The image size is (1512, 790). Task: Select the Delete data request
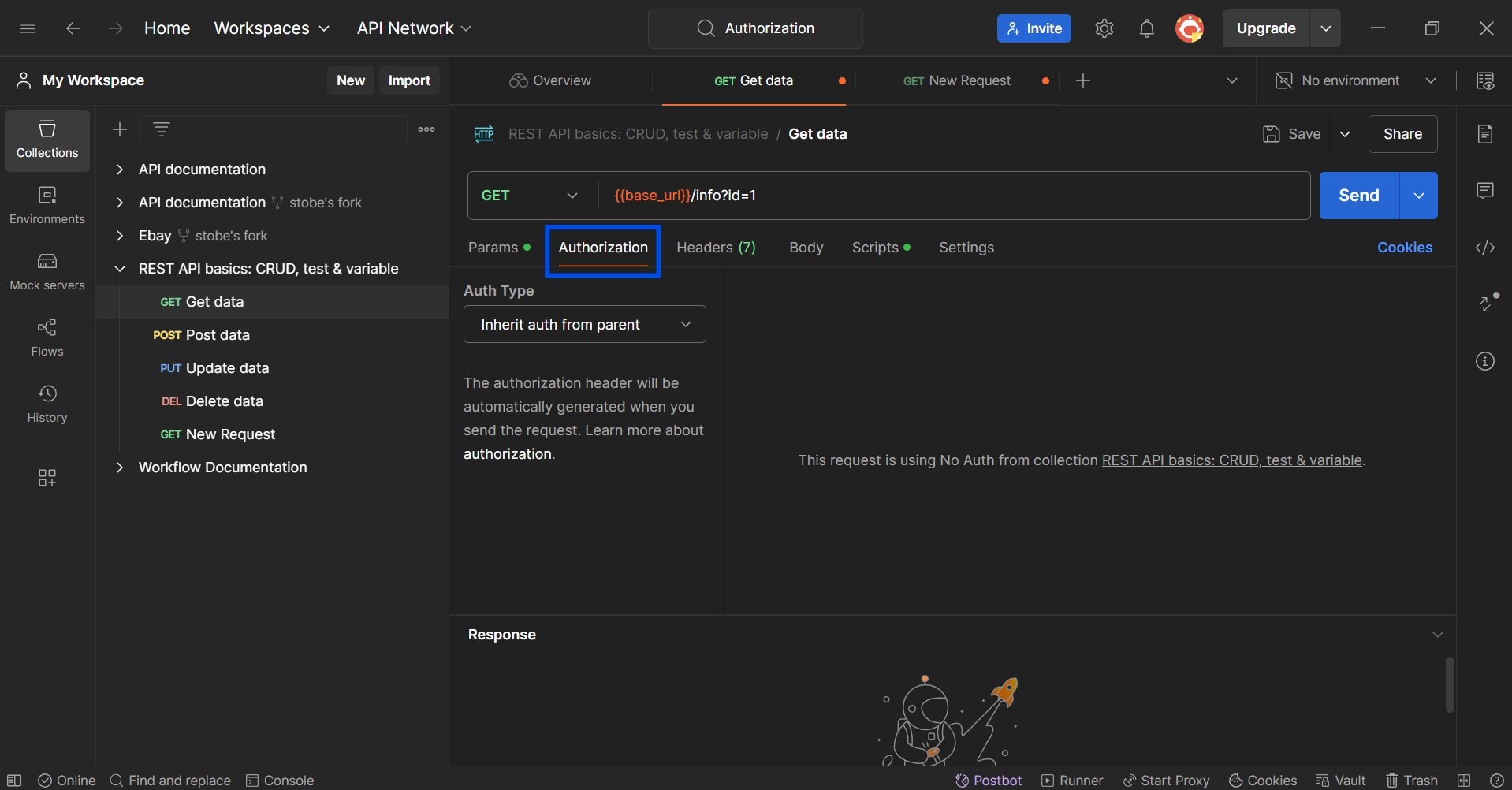point(273,401)
